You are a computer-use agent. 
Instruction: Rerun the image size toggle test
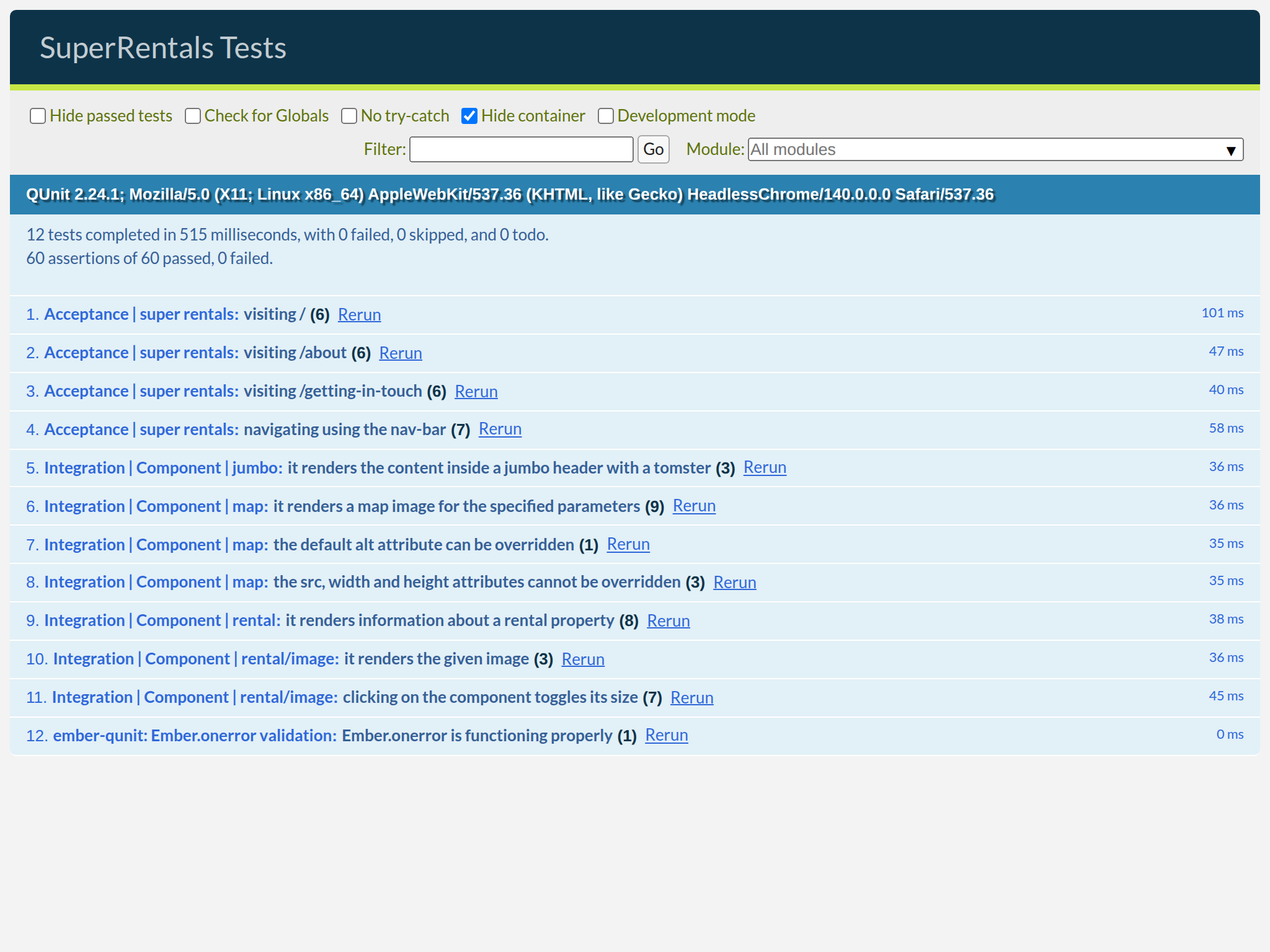tap(691, 697)
